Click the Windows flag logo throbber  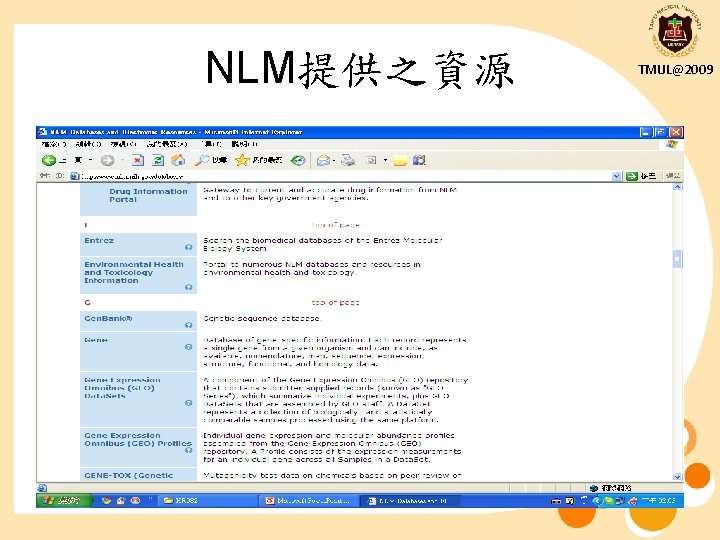pos(672,144)
